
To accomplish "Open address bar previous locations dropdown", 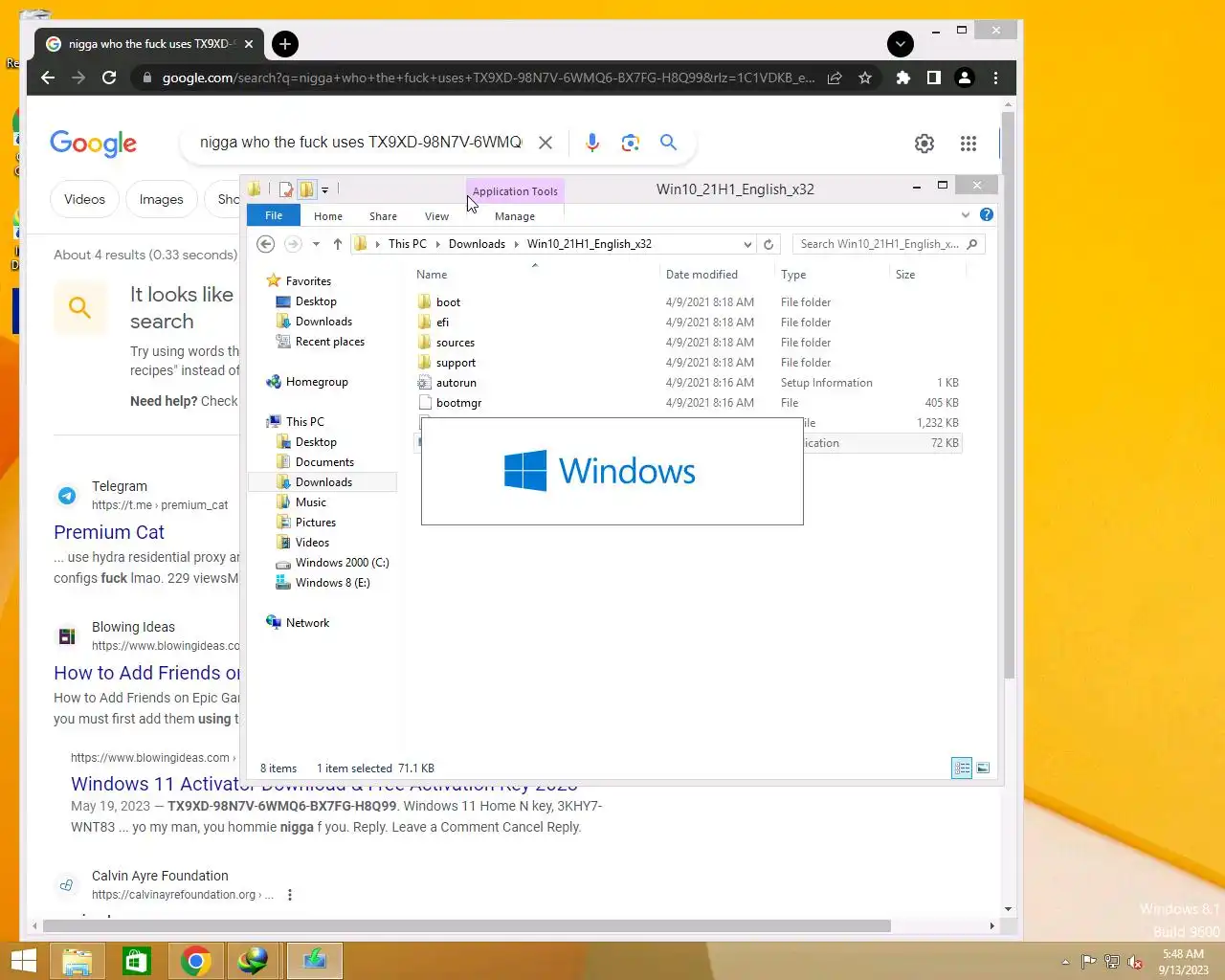I will [x=747, y=244].
